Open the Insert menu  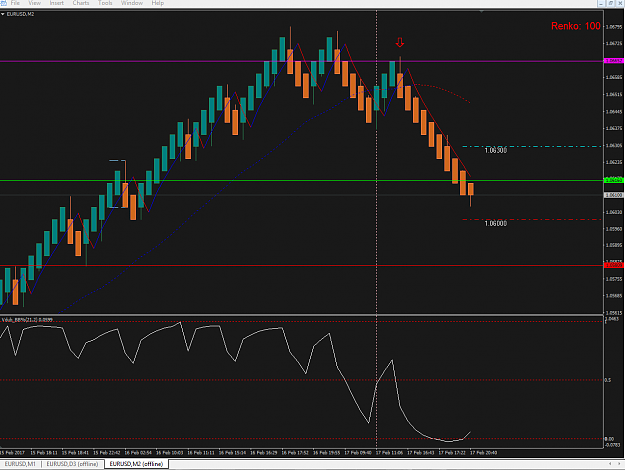point(57,3)
